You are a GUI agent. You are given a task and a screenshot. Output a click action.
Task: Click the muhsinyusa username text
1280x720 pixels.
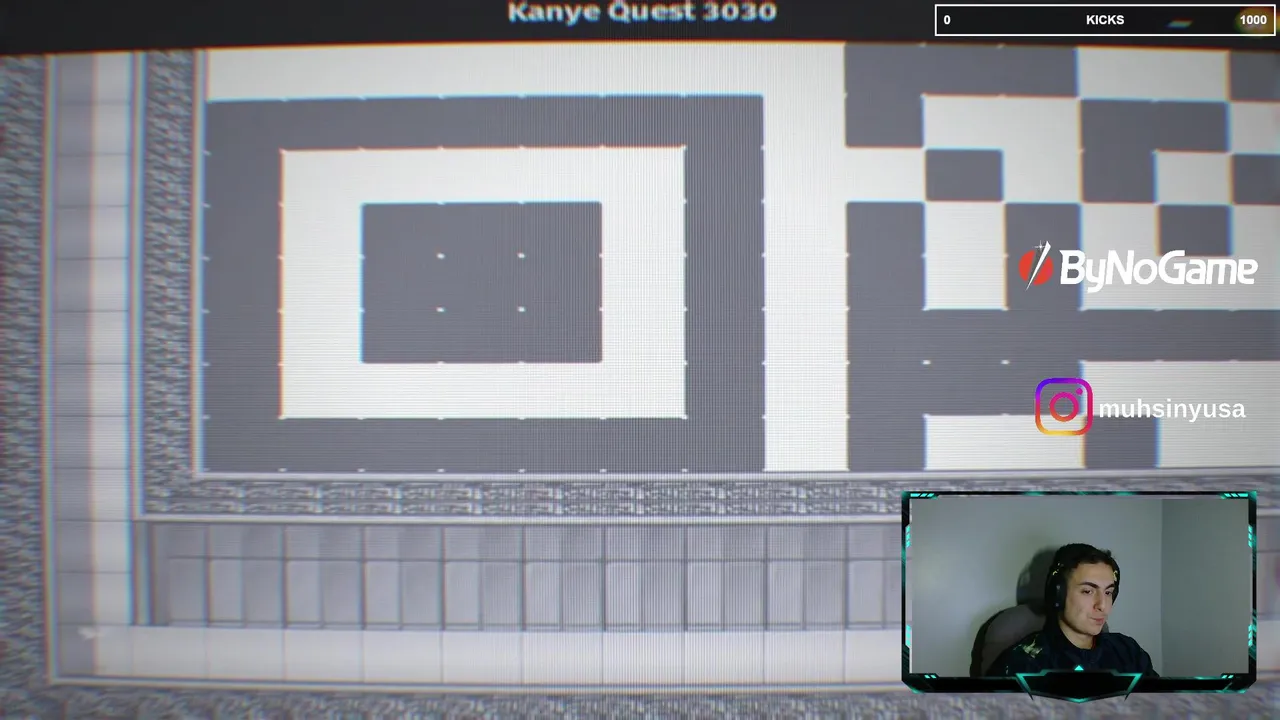tap(1171, 409)
